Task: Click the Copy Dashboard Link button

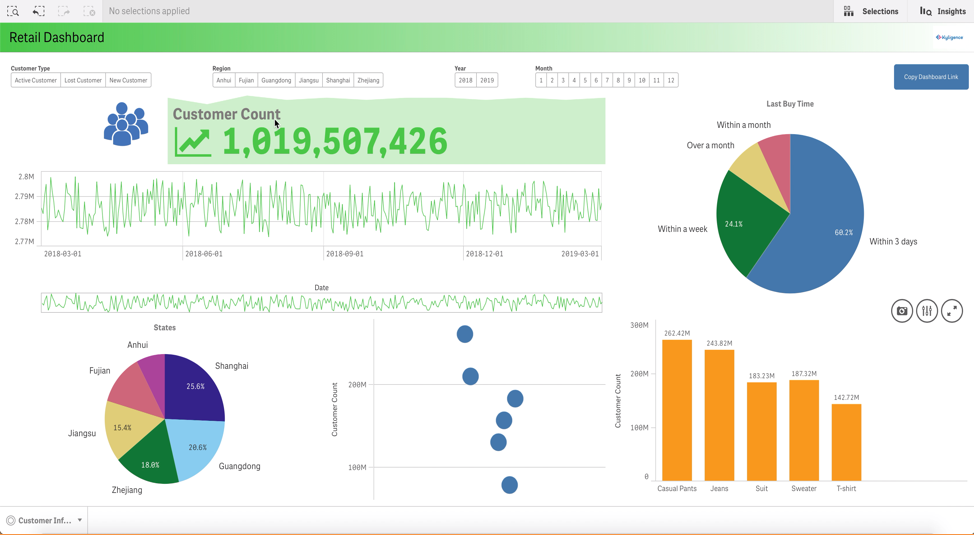Action: point(930,77)
